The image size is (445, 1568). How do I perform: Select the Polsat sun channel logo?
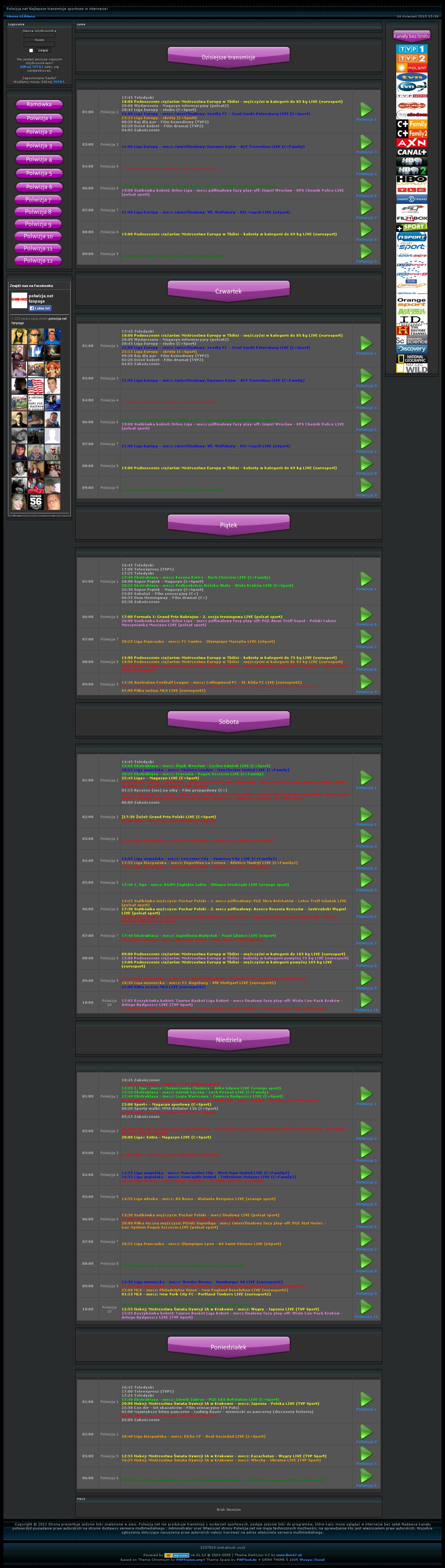coord(412,68)
